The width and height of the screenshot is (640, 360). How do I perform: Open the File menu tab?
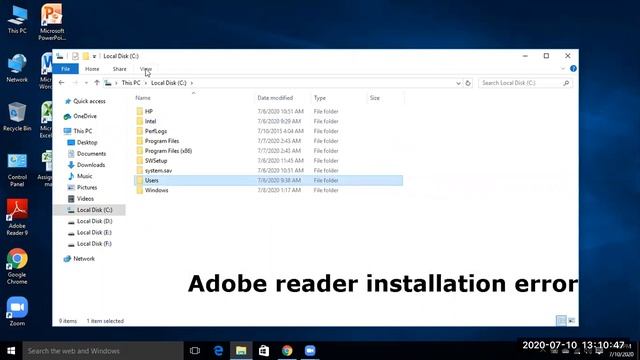(x=65, y=69)
